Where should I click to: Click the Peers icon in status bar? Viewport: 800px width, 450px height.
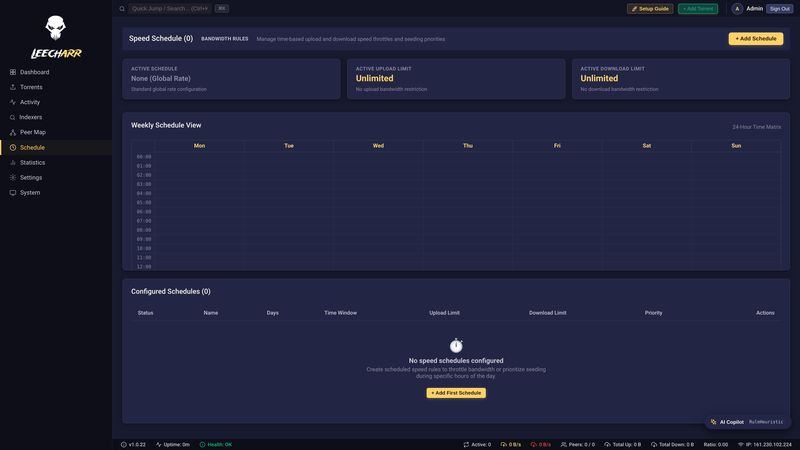[x=564, y=444]
